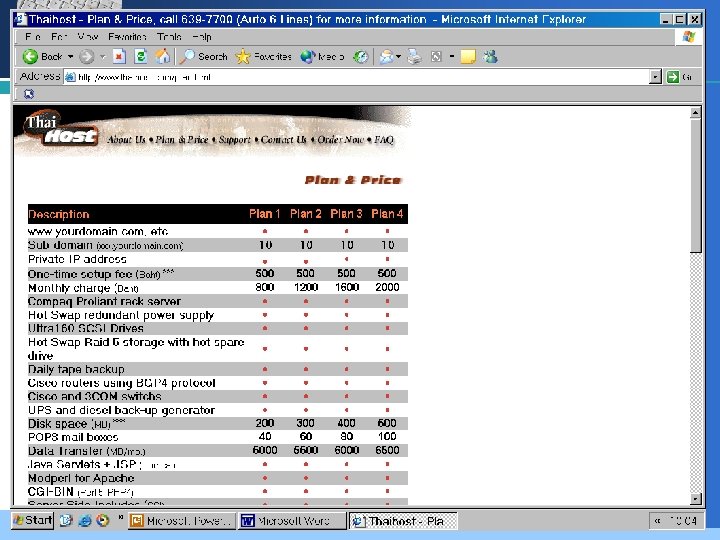
Task: Expand hidden system tray icons chevron
Action: click(x=657, y=521)
